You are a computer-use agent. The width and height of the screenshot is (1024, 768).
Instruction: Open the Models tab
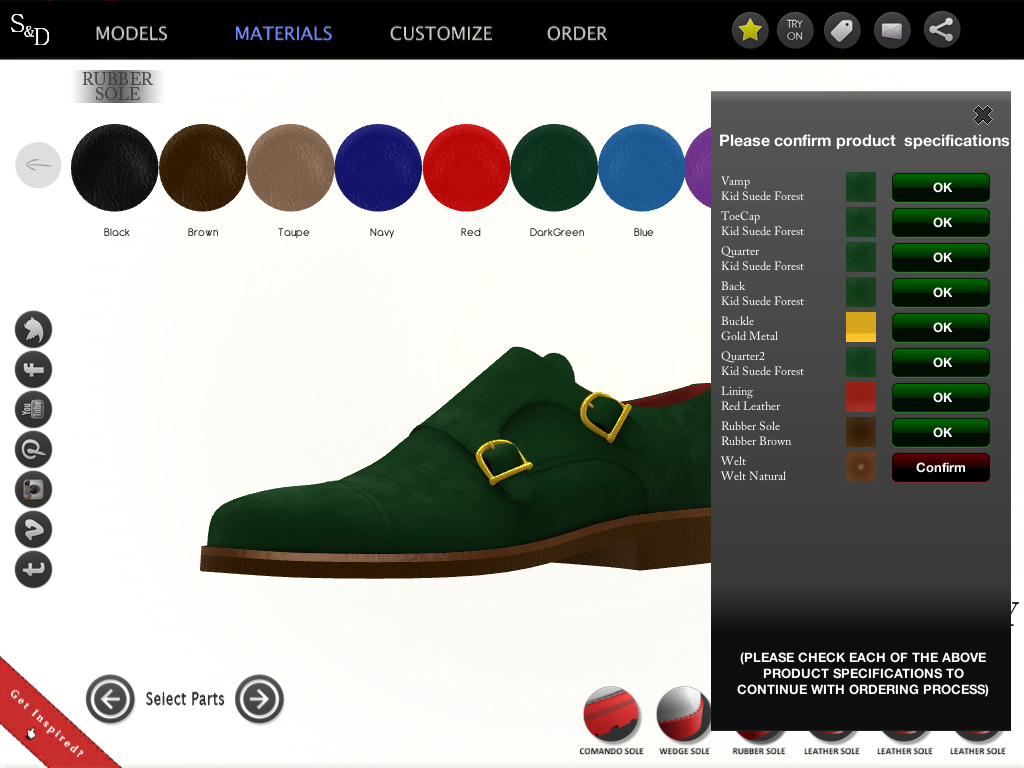click(131, 33)
